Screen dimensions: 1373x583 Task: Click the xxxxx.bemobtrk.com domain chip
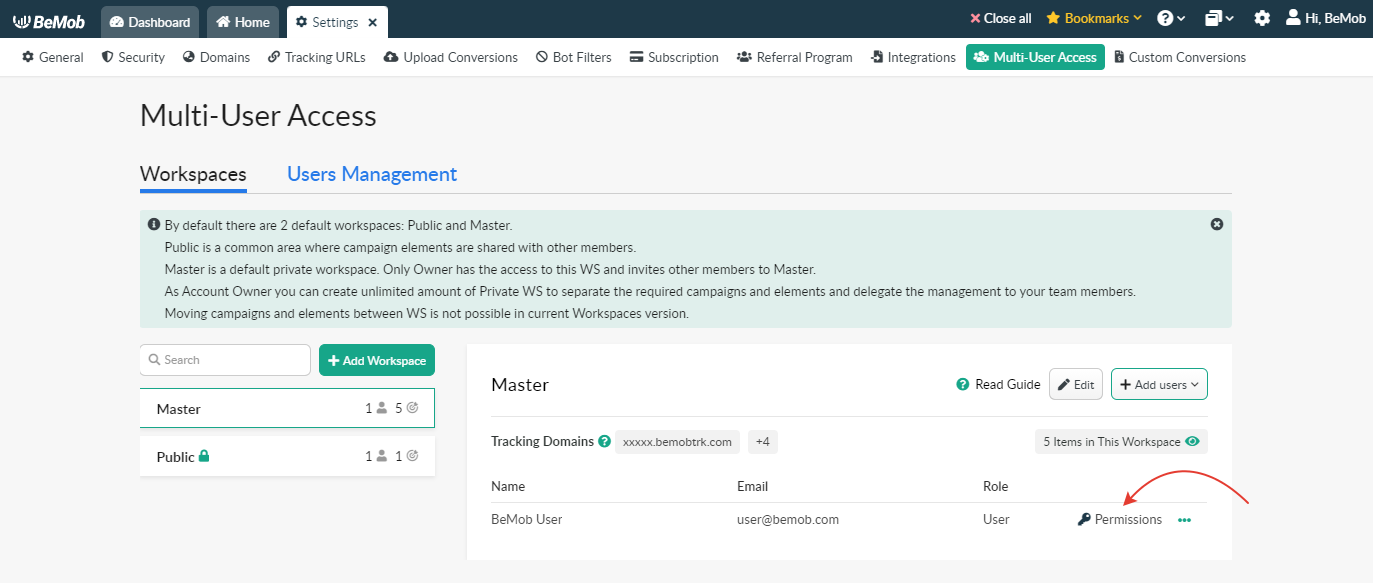click(x=677, y=441)
